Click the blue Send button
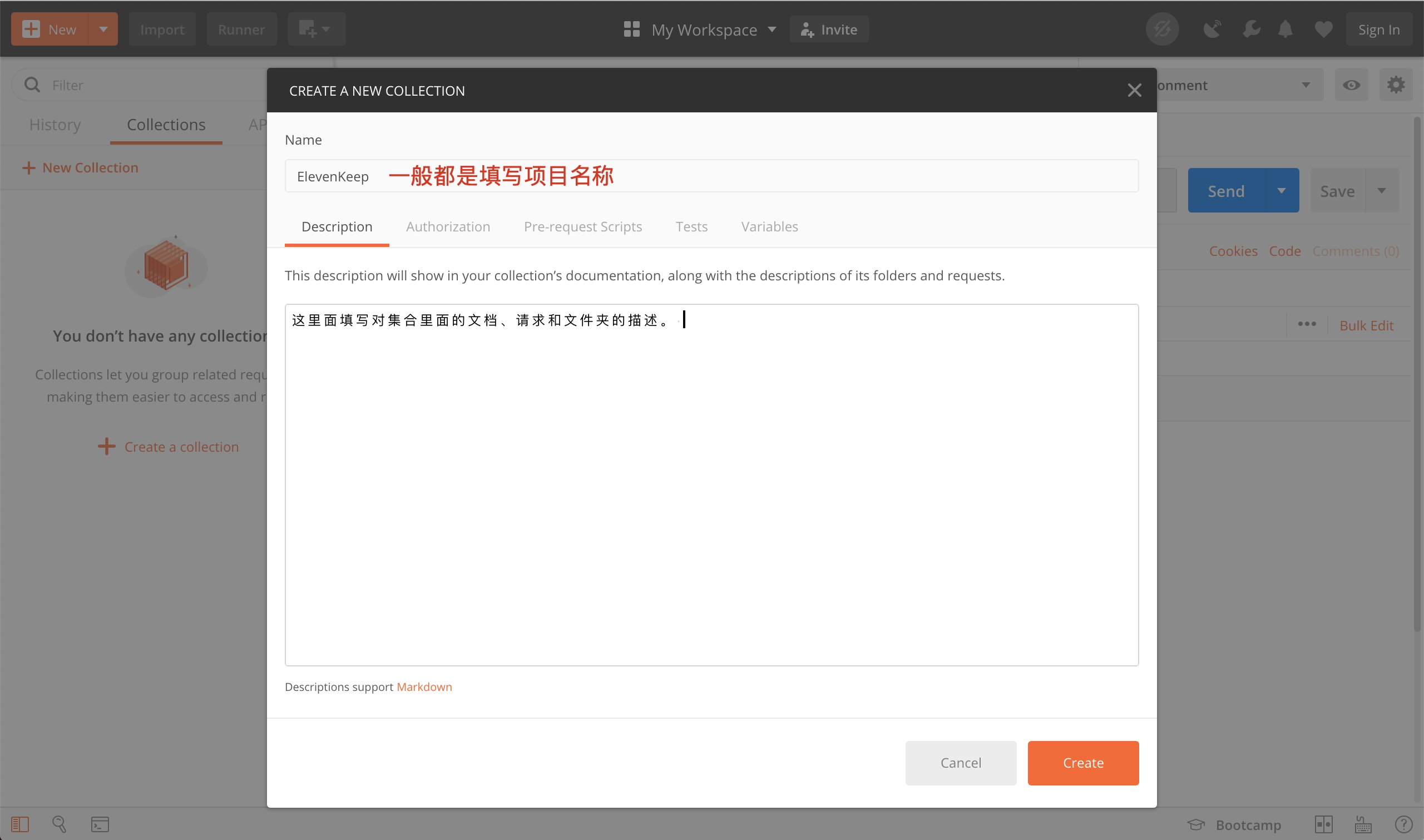The width and height of the screenshot is (1424, 840). pyautogui.click(x=1227, y=191)
